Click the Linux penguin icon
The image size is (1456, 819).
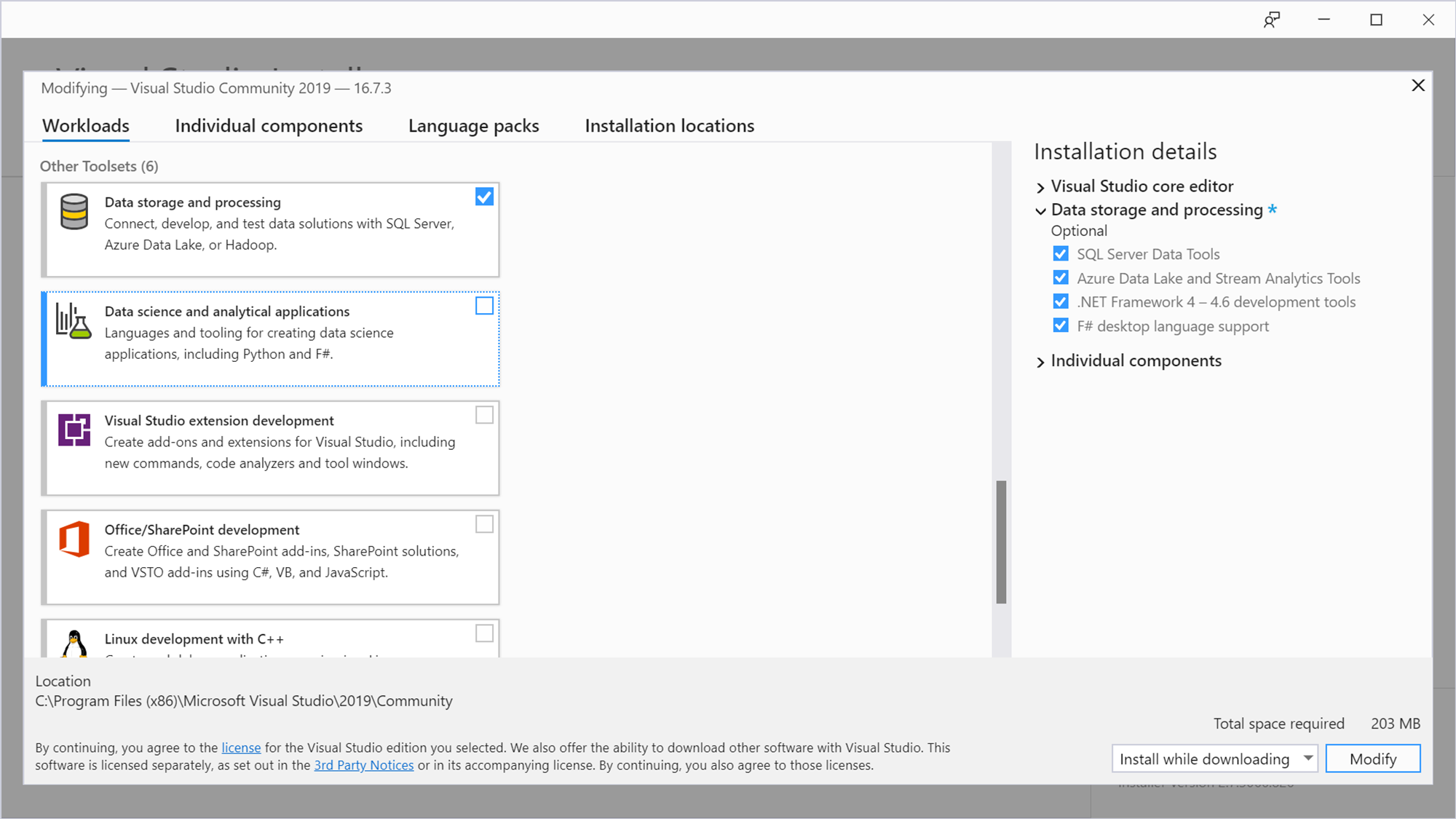coord(74,644)
